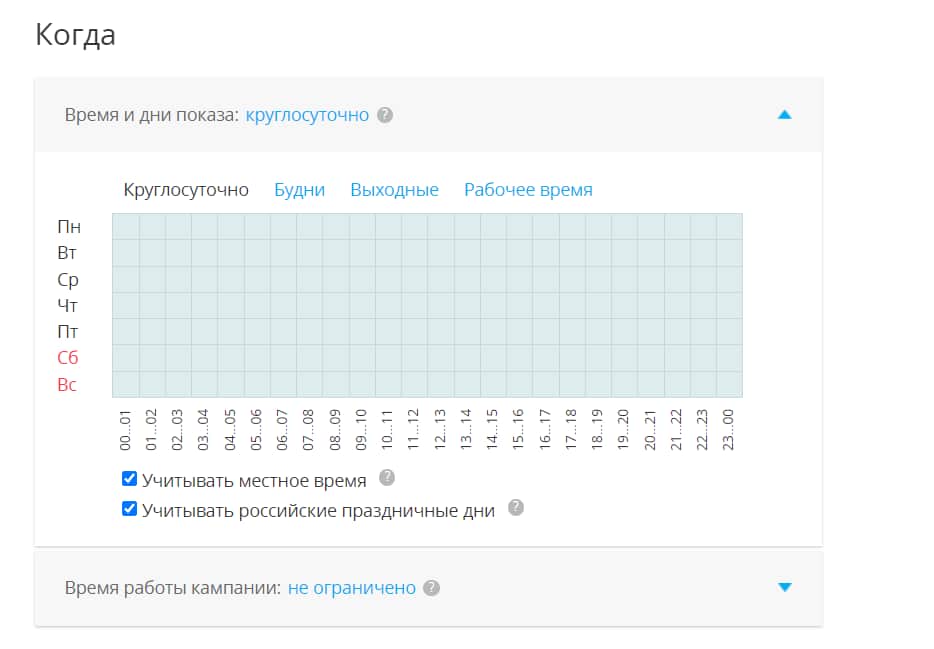Click the 23...00 hour column label
The width and height of the screenshot is (934, 649).
tap(728, 430)
